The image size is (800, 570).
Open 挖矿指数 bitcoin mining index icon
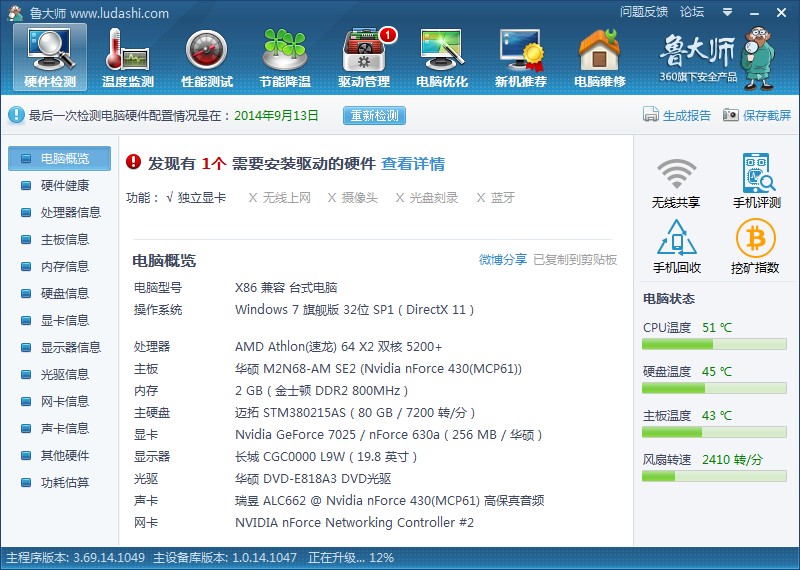point(756,246)
